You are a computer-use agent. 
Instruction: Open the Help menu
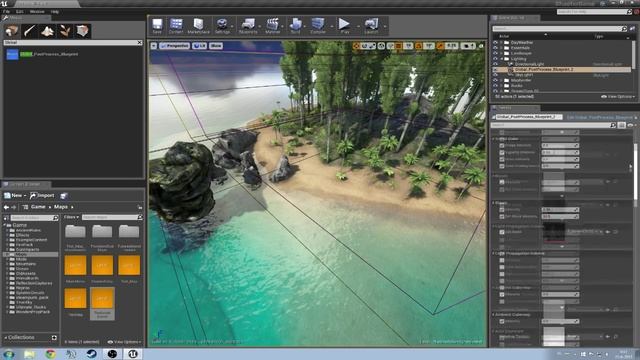click(55, 12)
